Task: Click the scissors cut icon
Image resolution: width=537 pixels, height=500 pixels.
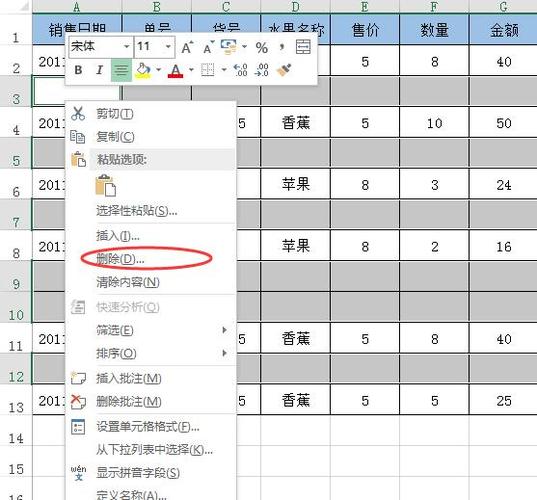Action: point(78,114)
